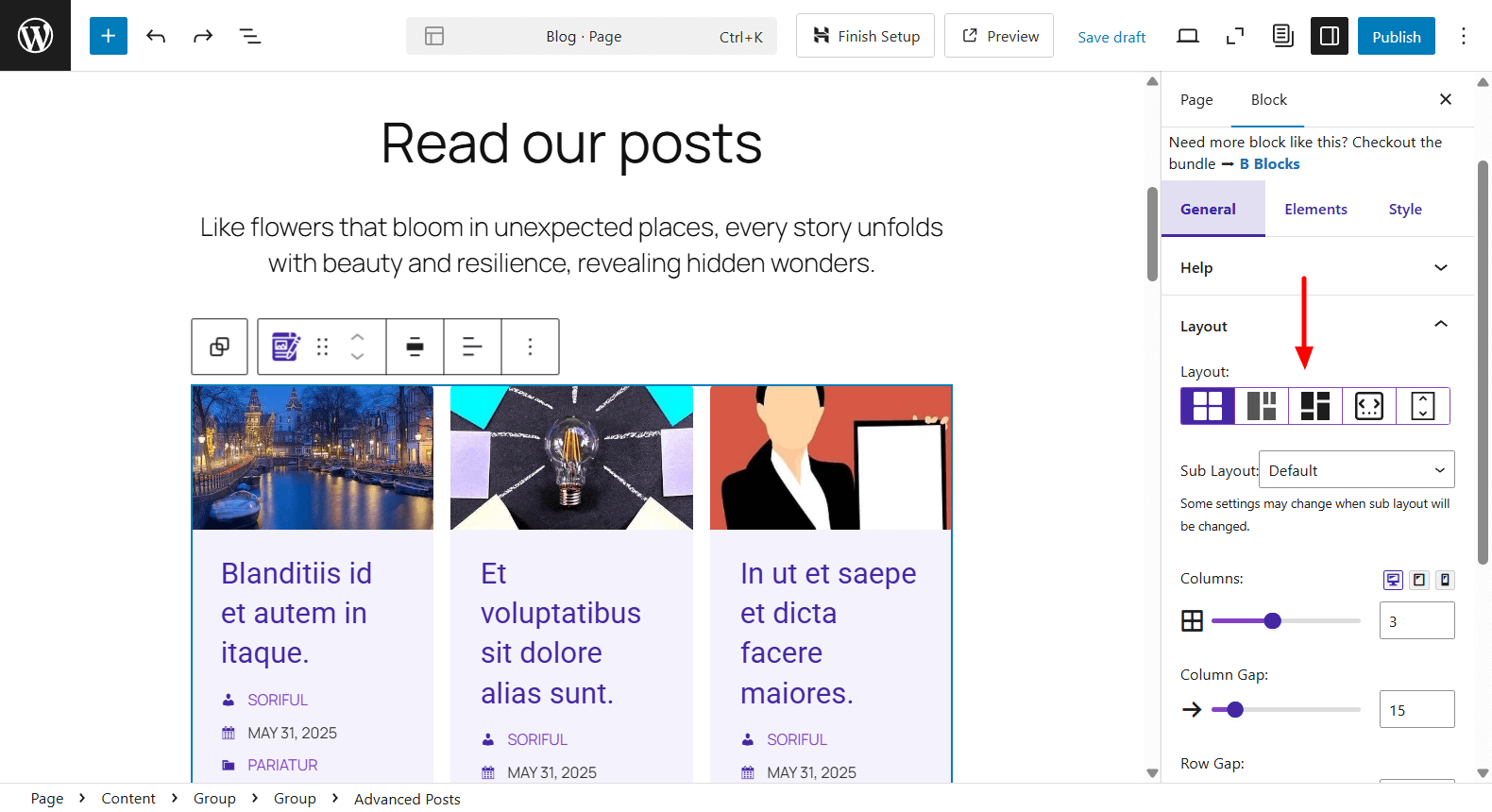Collapse the Layout panel
This screenshot has height=812, width=1492.
[x=1317, y=326]
